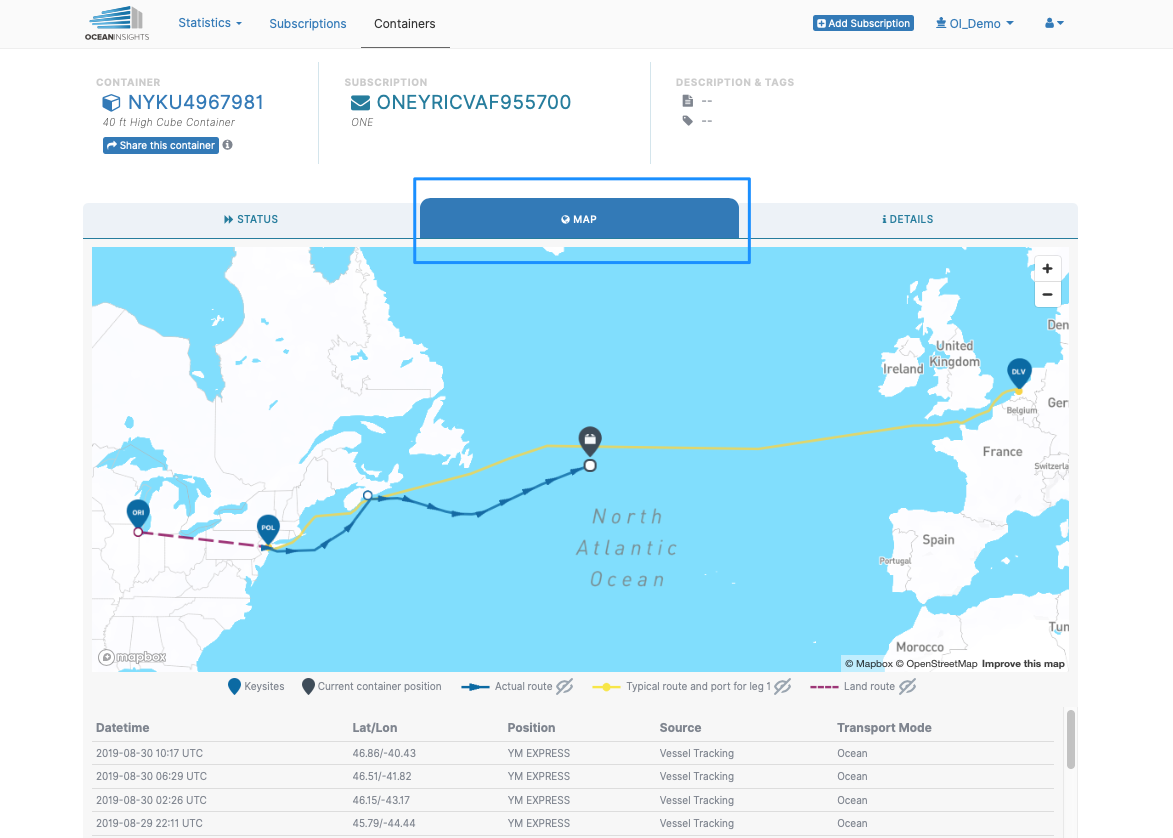
Task: Click the POL port of loading marker
Action: click(x=268, y=528)
